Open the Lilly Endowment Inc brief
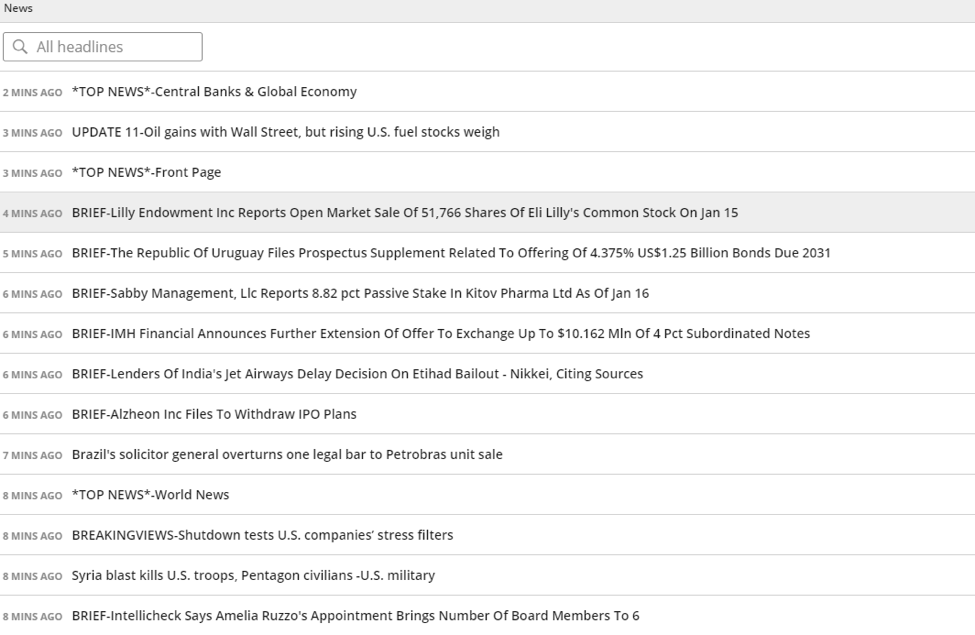Screen dimensions: 975x635 coord(405,213)
